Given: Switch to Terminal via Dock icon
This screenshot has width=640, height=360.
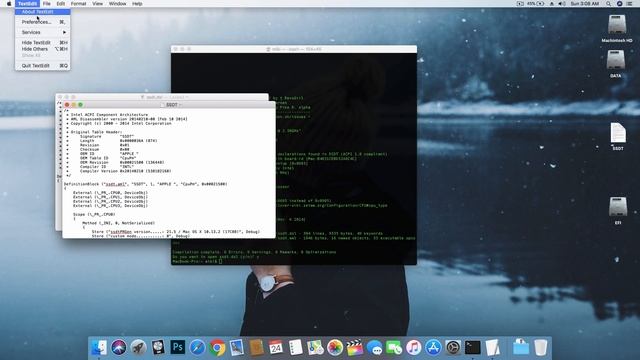Looking at the screenshot, I should (473, 348).
